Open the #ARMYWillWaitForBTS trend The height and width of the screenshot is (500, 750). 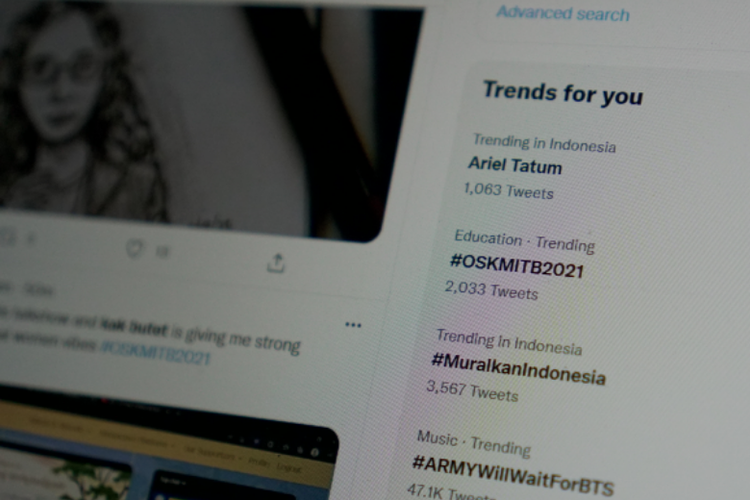click(x=513, y=476)
